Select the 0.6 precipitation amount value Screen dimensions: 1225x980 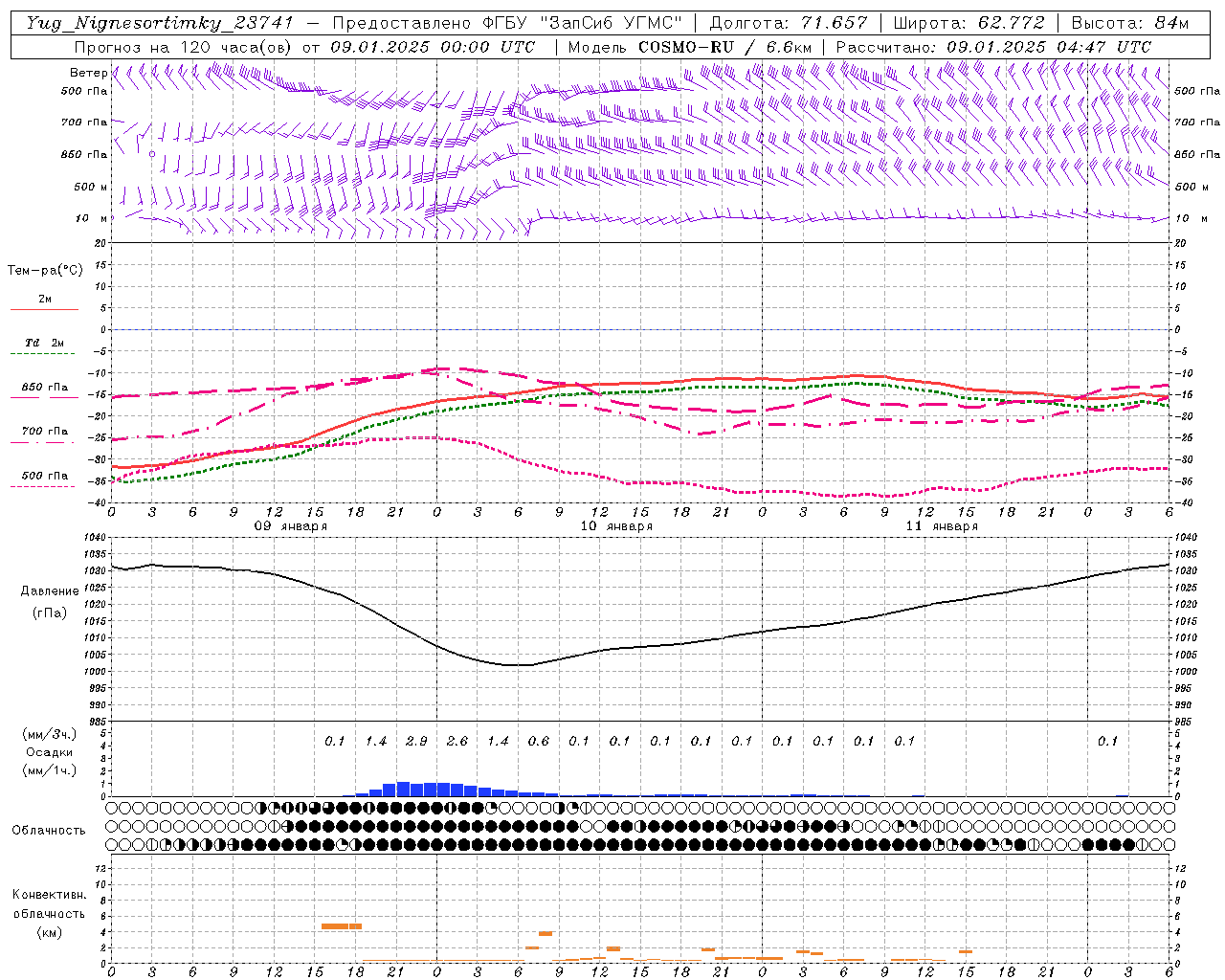tap(539, 741)
